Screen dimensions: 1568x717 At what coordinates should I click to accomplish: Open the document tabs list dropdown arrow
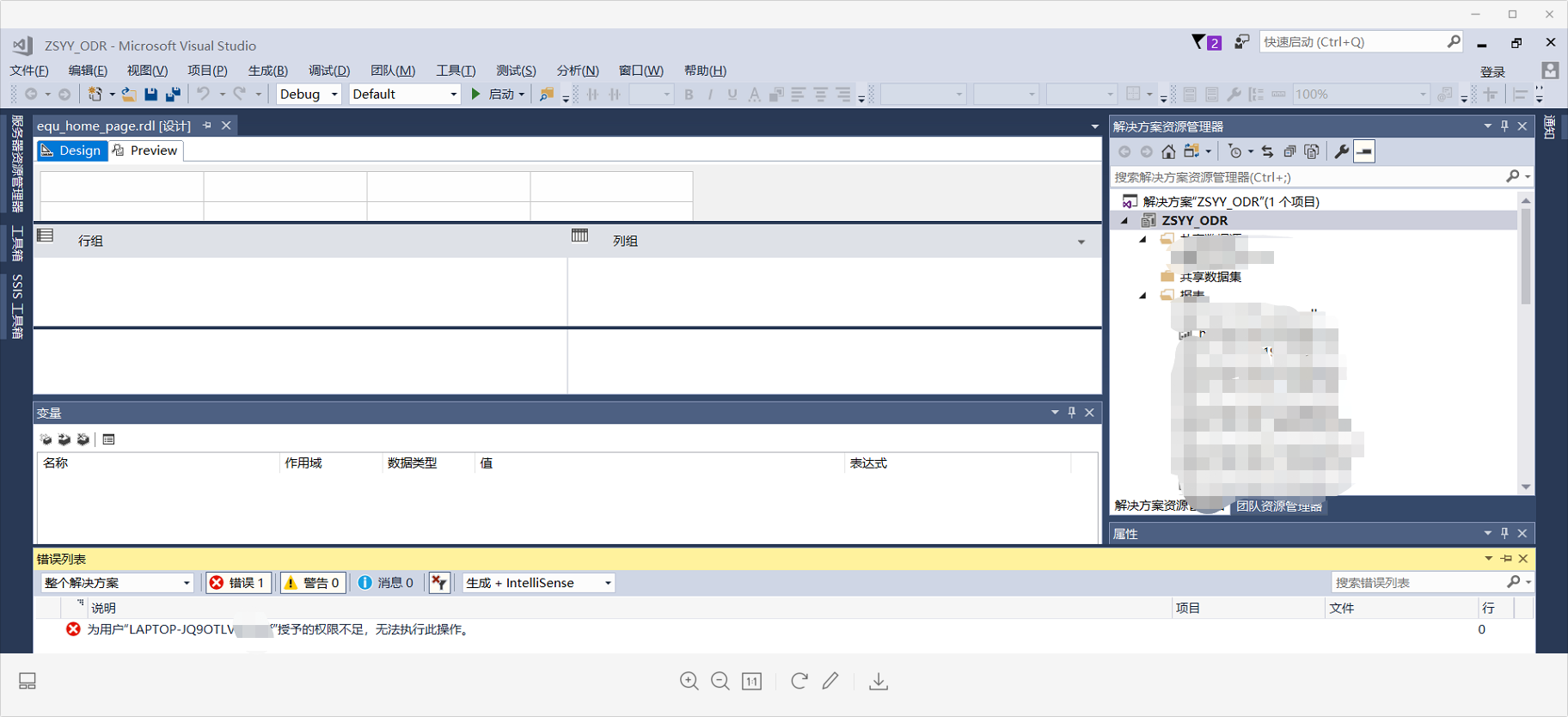pyautogui.click(x=1094, y=126)
